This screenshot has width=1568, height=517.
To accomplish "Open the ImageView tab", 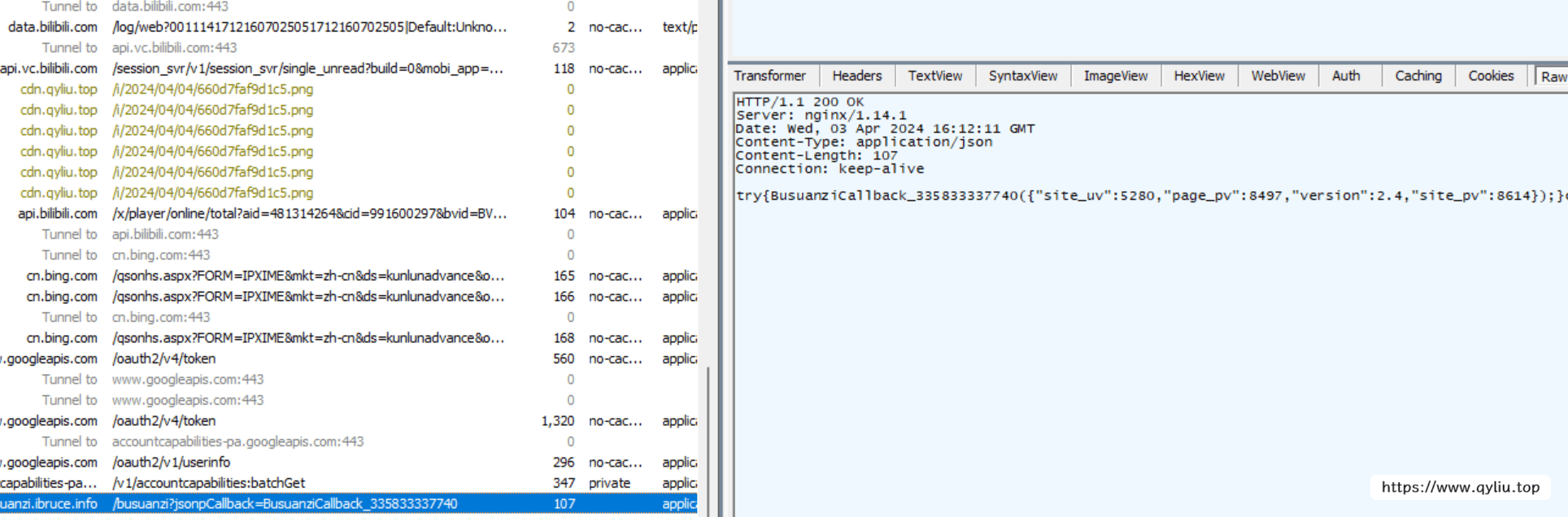I will click(1115, 76).
